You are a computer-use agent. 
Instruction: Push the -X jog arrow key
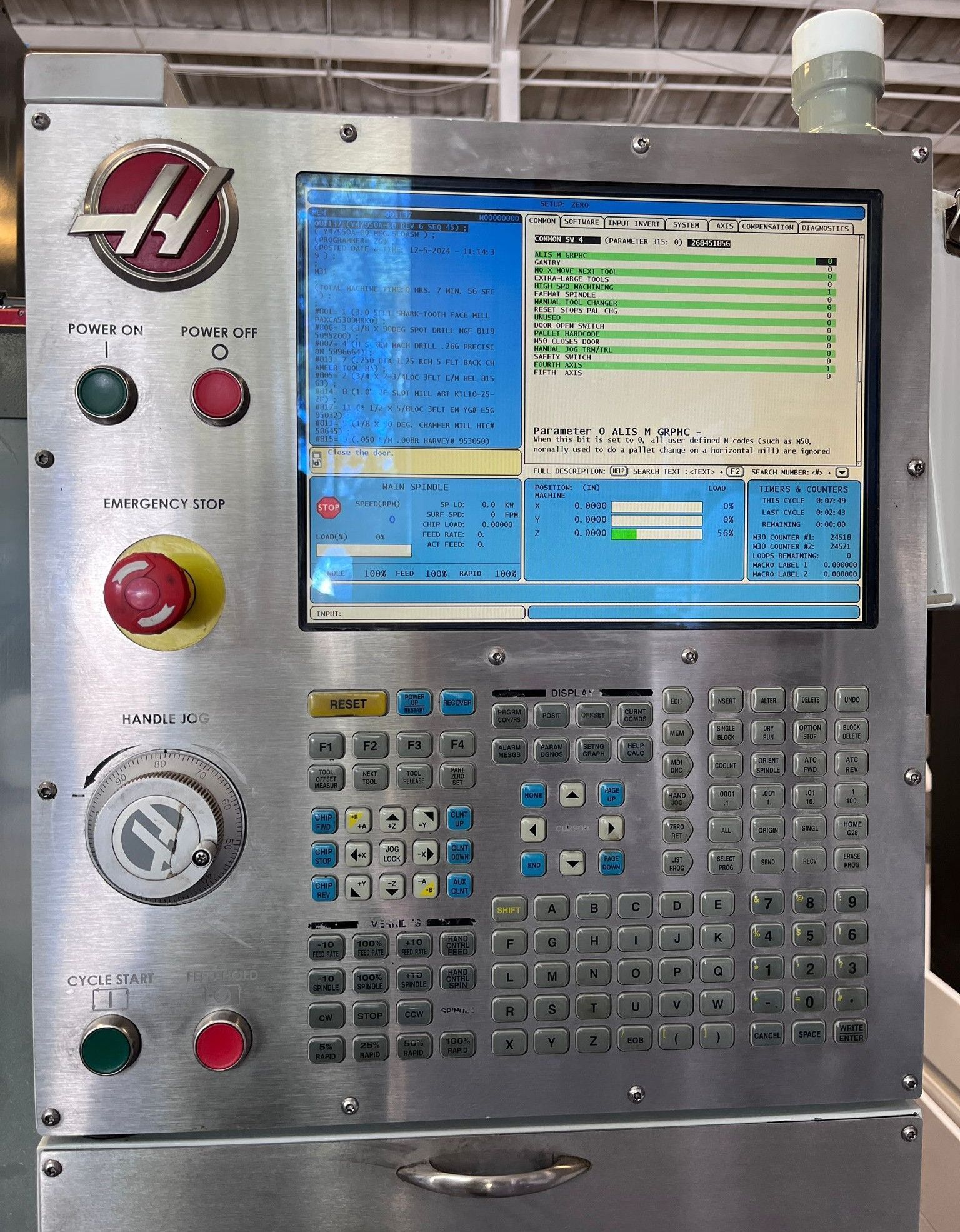426,854
